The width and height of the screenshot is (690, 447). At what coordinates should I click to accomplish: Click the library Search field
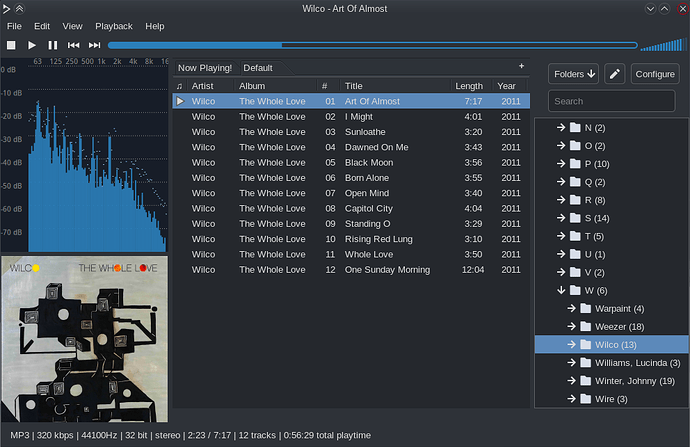(612, 101)
